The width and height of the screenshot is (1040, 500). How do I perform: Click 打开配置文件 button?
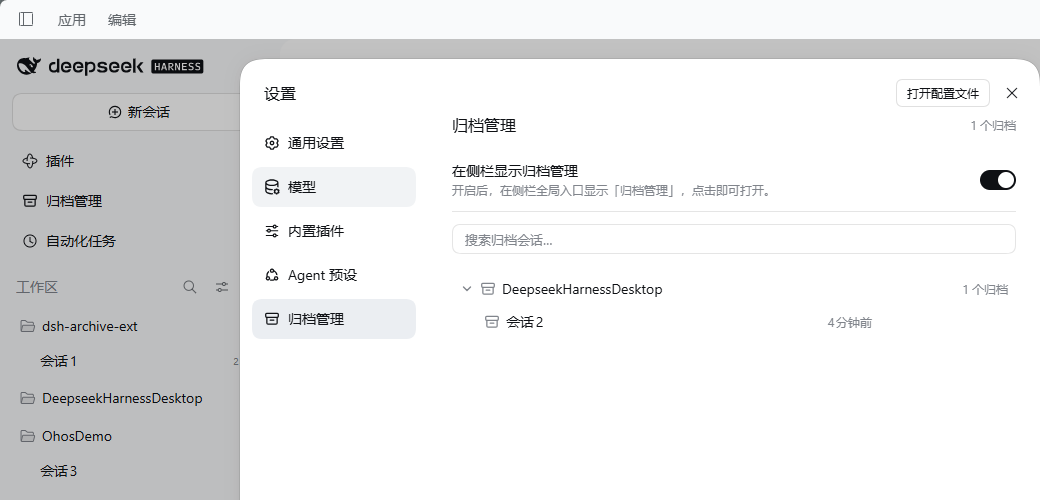942,94
